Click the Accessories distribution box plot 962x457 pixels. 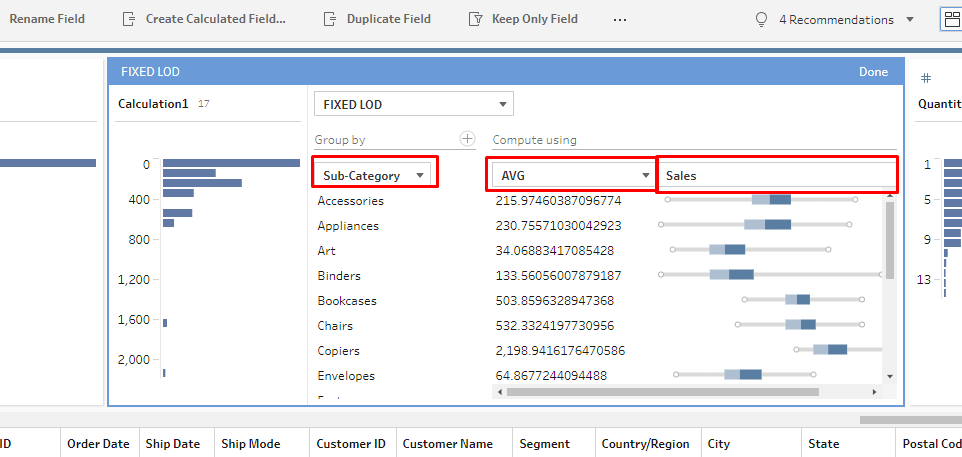[x=771, y=200]
